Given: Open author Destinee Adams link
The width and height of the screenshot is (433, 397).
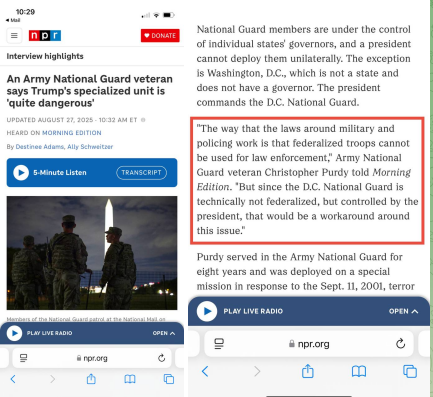Looking at the screenshot, I should click(x=40, y=147).
